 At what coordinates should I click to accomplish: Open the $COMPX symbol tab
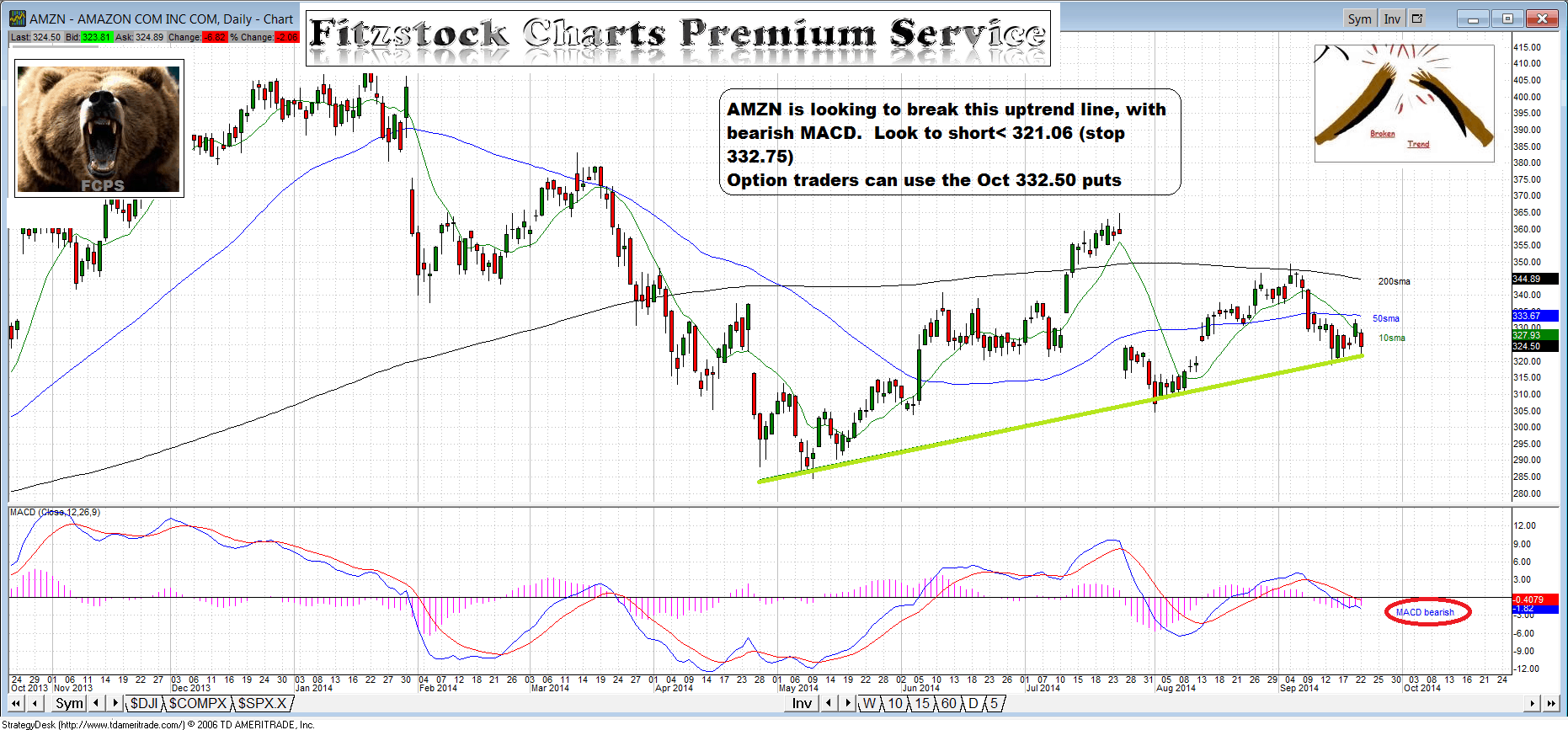(198, 703)
